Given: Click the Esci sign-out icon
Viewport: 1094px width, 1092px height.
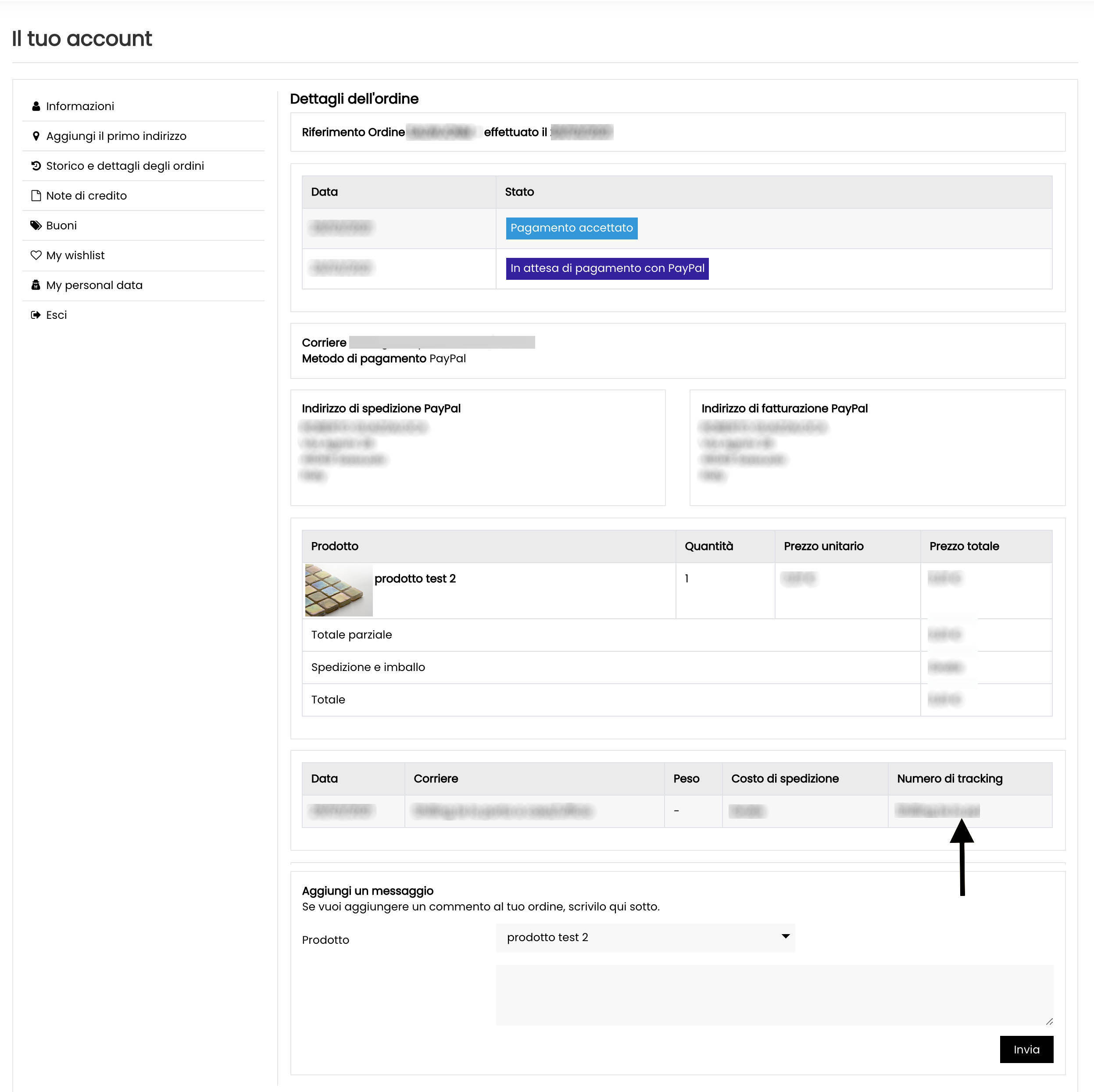Looking at the screenshot, I should click(x=36, y=315).
